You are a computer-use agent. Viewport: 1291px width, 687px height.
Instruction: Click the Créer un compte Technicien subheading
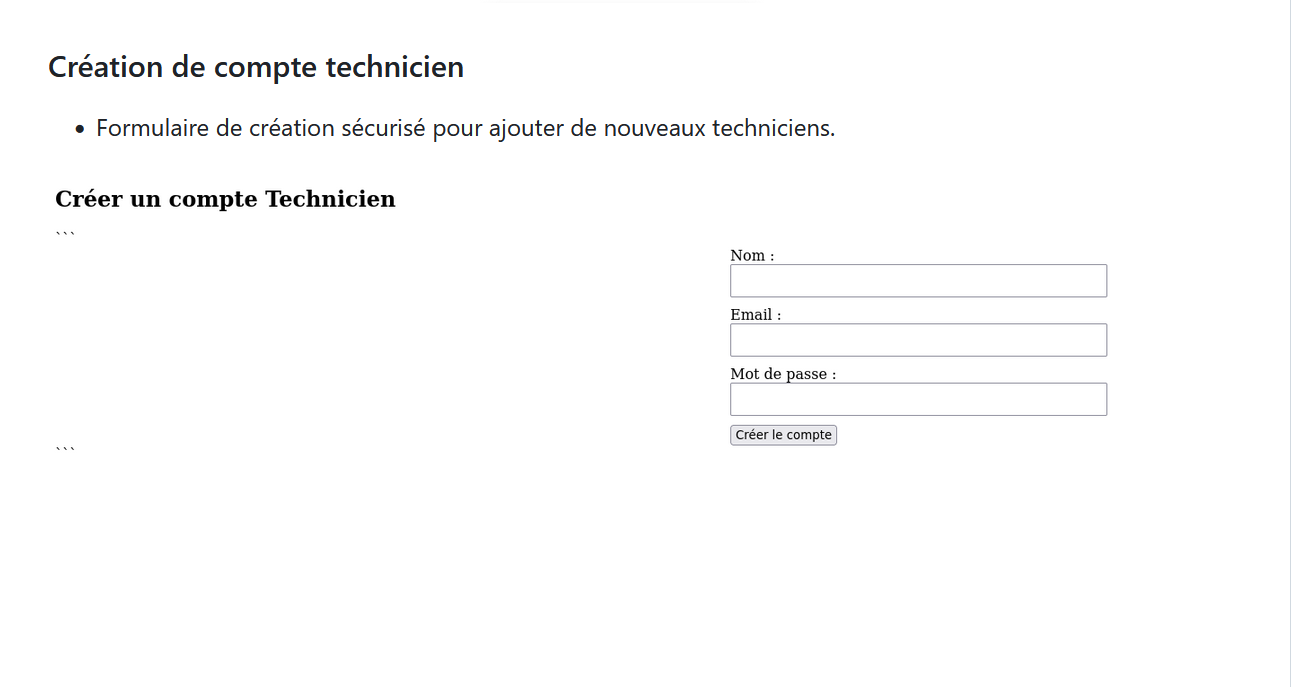[x=225, y=198]
